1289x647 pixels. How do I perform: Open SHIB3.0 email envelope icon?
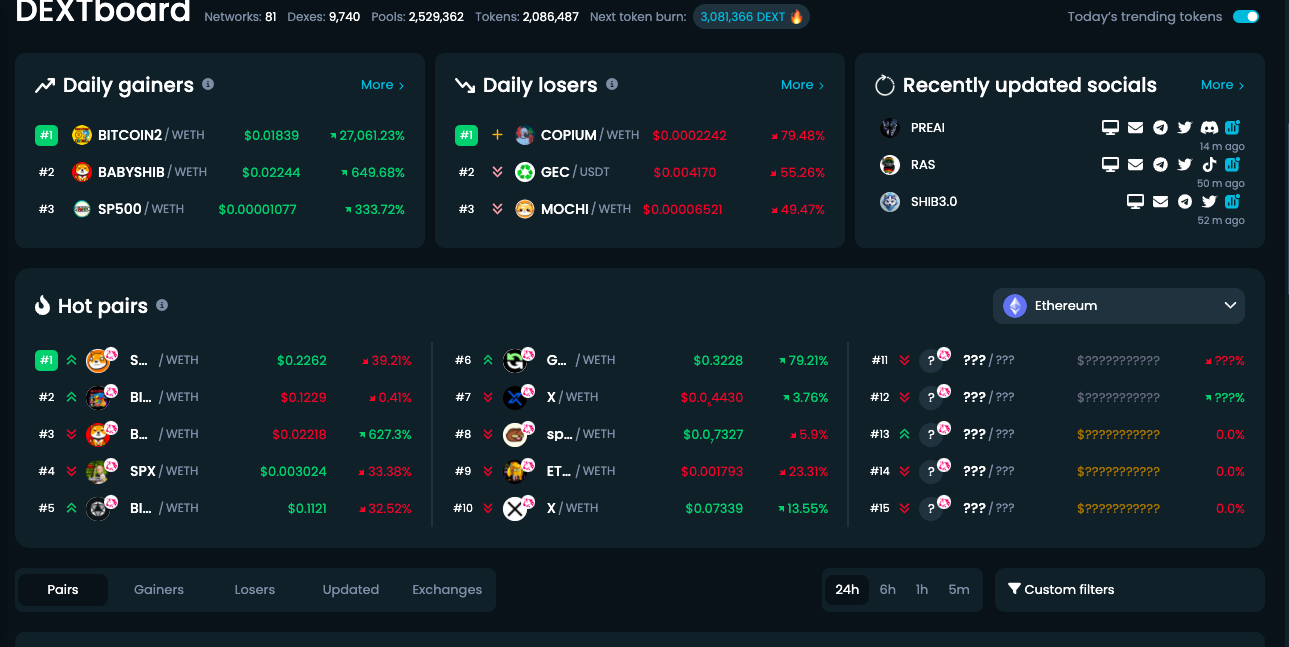(1160, 202)
